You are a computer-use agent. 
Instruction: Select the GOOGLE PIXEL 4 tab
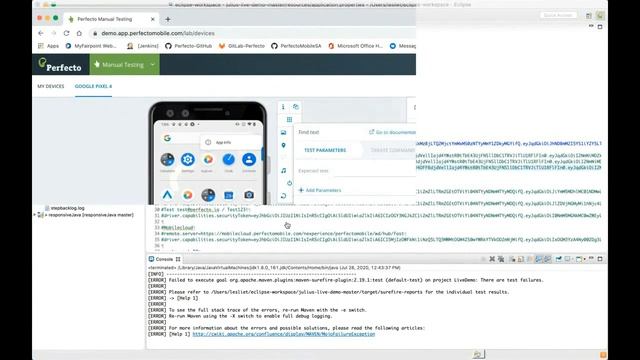coord(93,86)
